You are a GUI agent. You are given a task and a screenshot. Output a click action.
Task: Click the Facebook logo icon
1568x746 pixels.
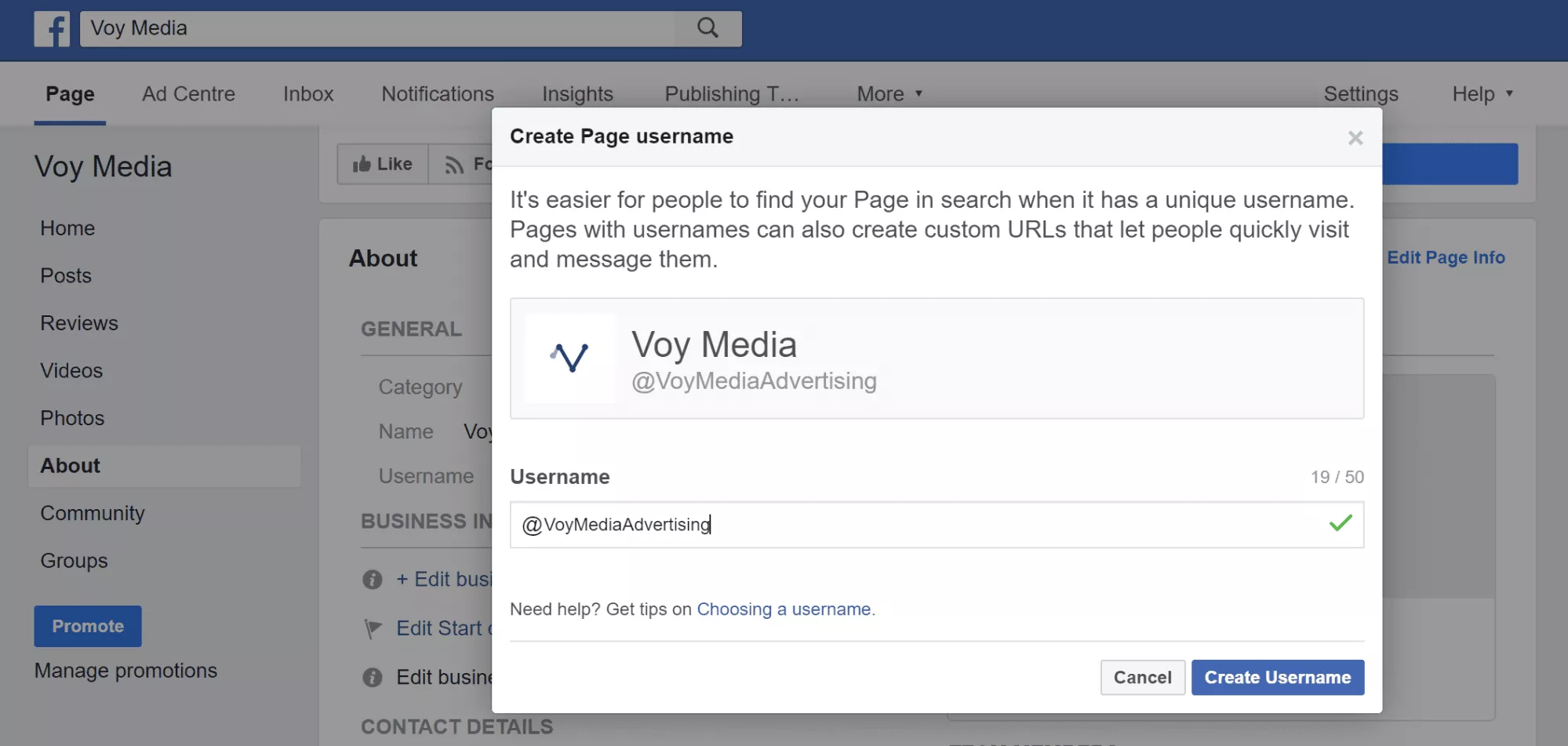click(x=52, y=29)
